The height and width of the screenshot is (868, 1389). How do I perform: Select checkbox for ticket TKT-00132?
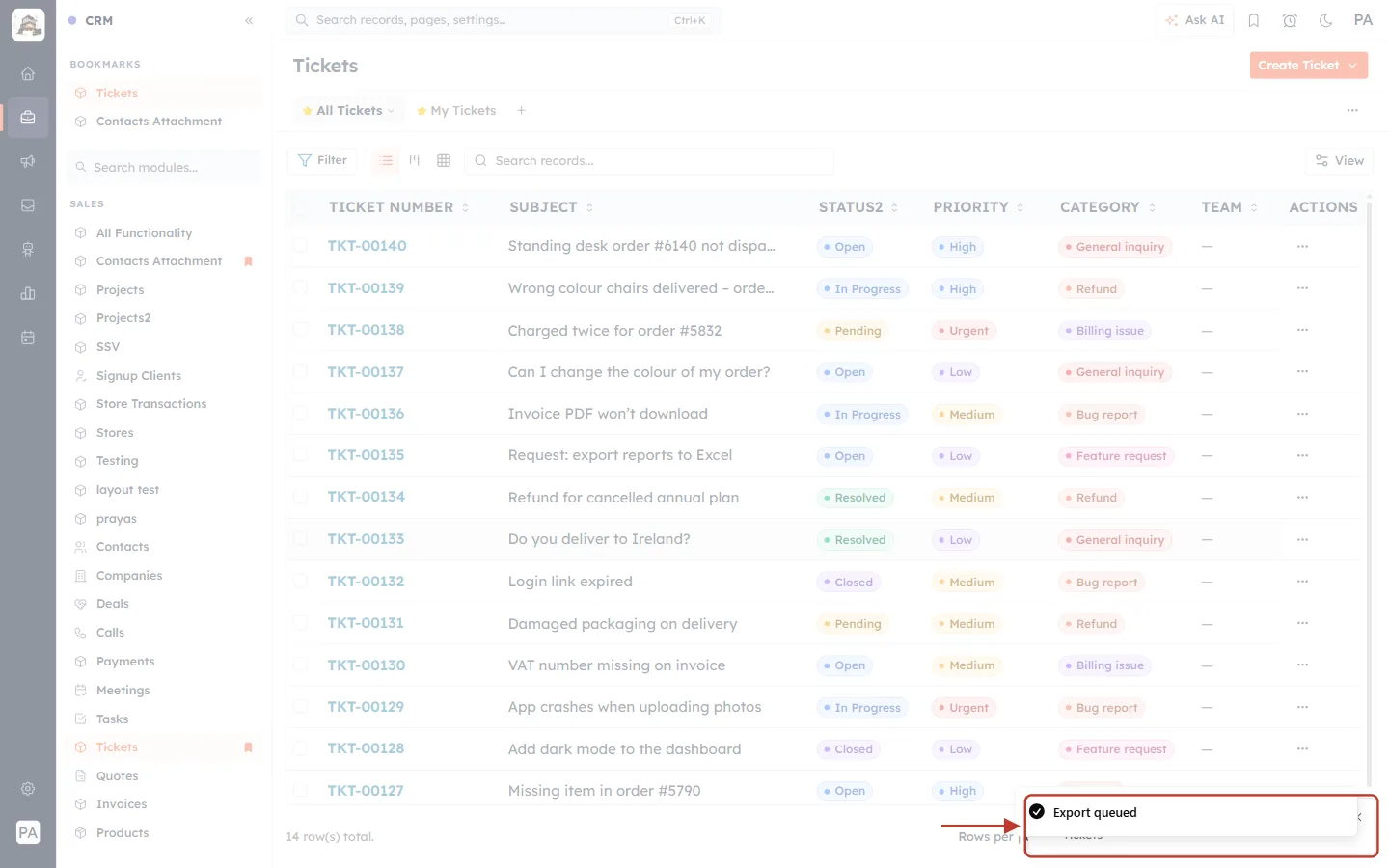[x=300, y=582]
